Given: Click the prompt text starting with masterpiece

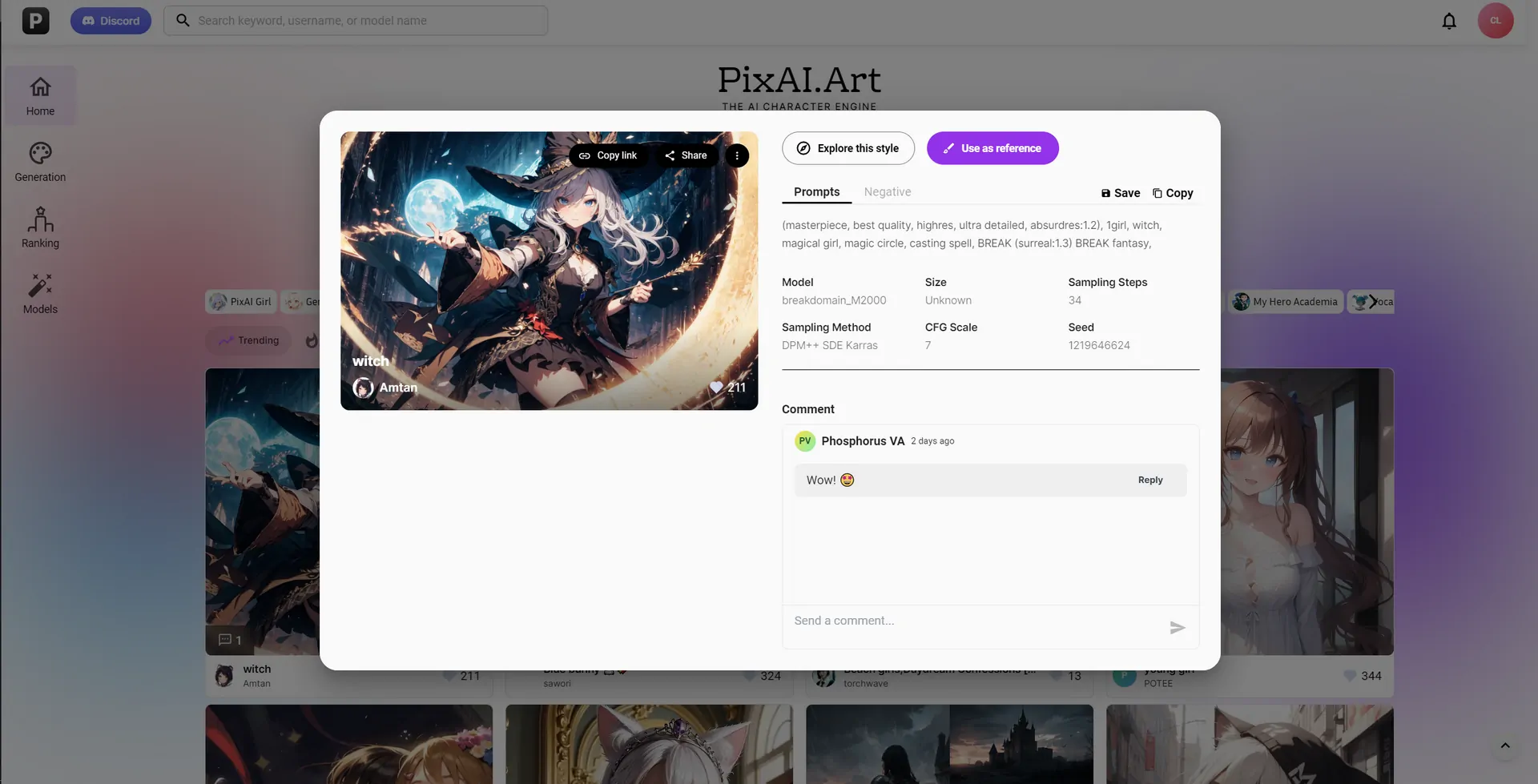Looking at the screenshot, I should (972, 235).
